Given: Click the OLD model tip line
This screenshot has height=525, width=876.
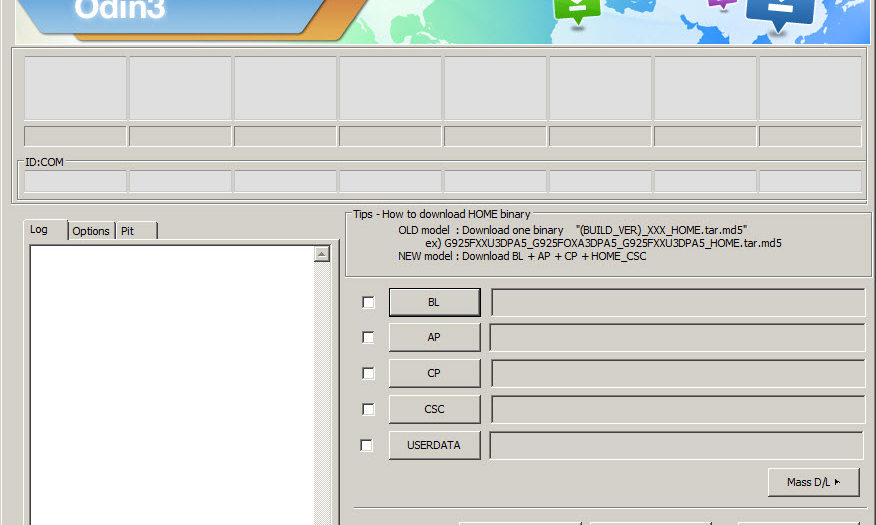Looking at the screenshot, I should click(573, 230).
